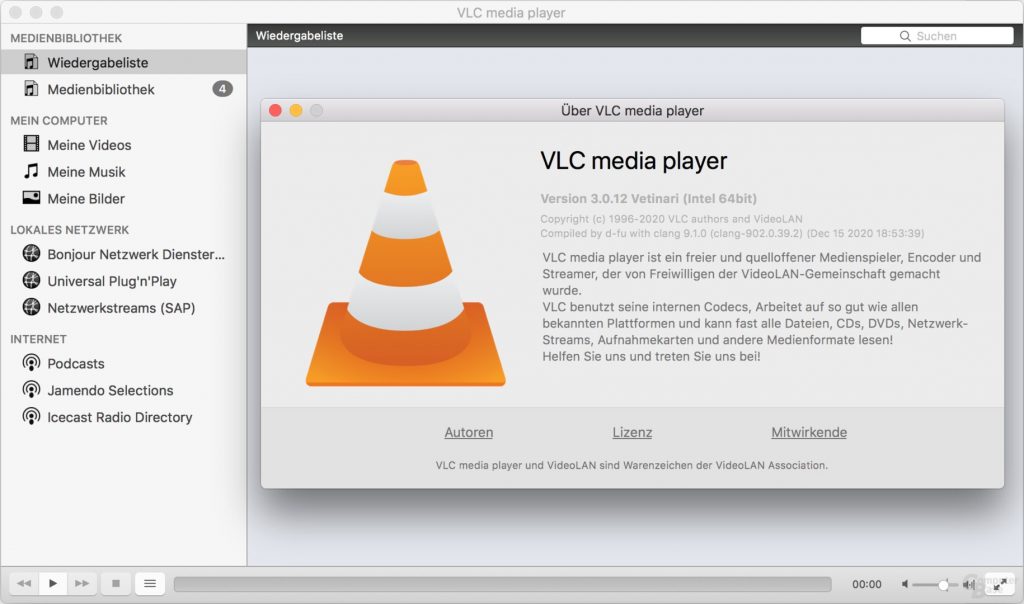
Task: Open the Wiedergabeliste playlist icon in sidebar
Action: 31,62
